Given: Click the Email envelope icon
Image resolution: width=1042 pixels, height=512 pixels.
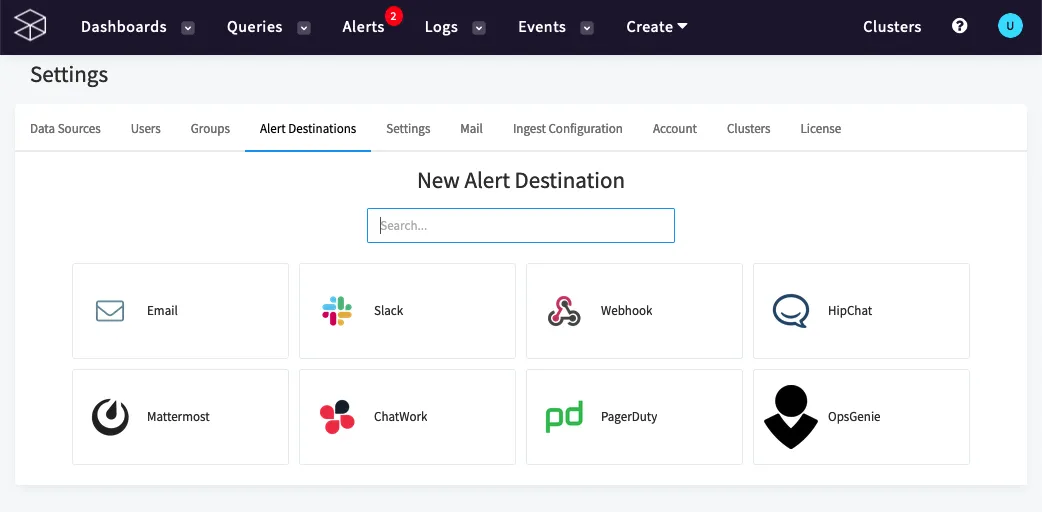Looking at the screenshot, I should pos(110,311).
